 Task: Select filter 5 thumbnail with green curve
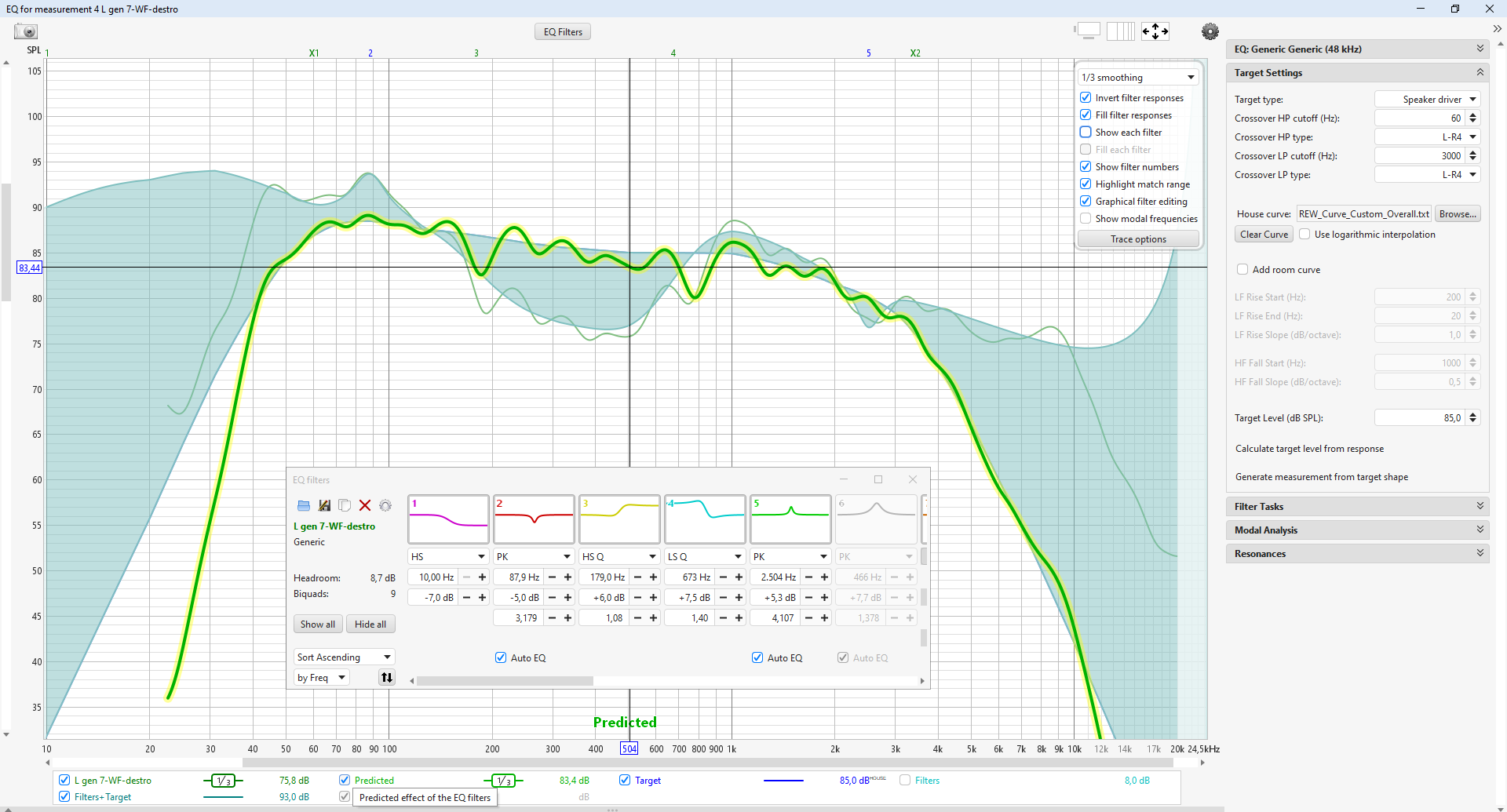(x=790, y=519)
